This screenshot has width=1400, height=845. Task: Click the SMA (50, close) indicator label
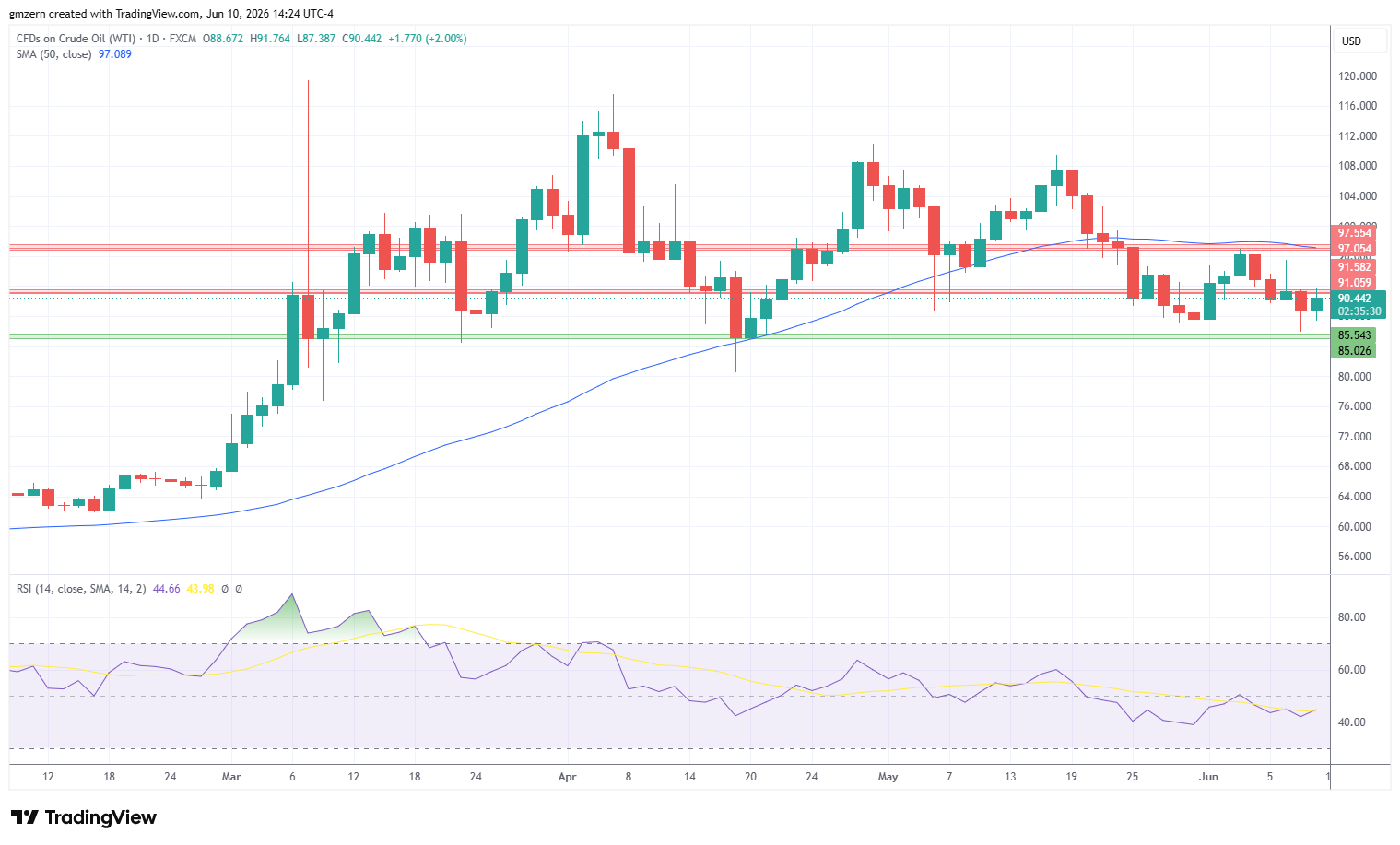54,54
